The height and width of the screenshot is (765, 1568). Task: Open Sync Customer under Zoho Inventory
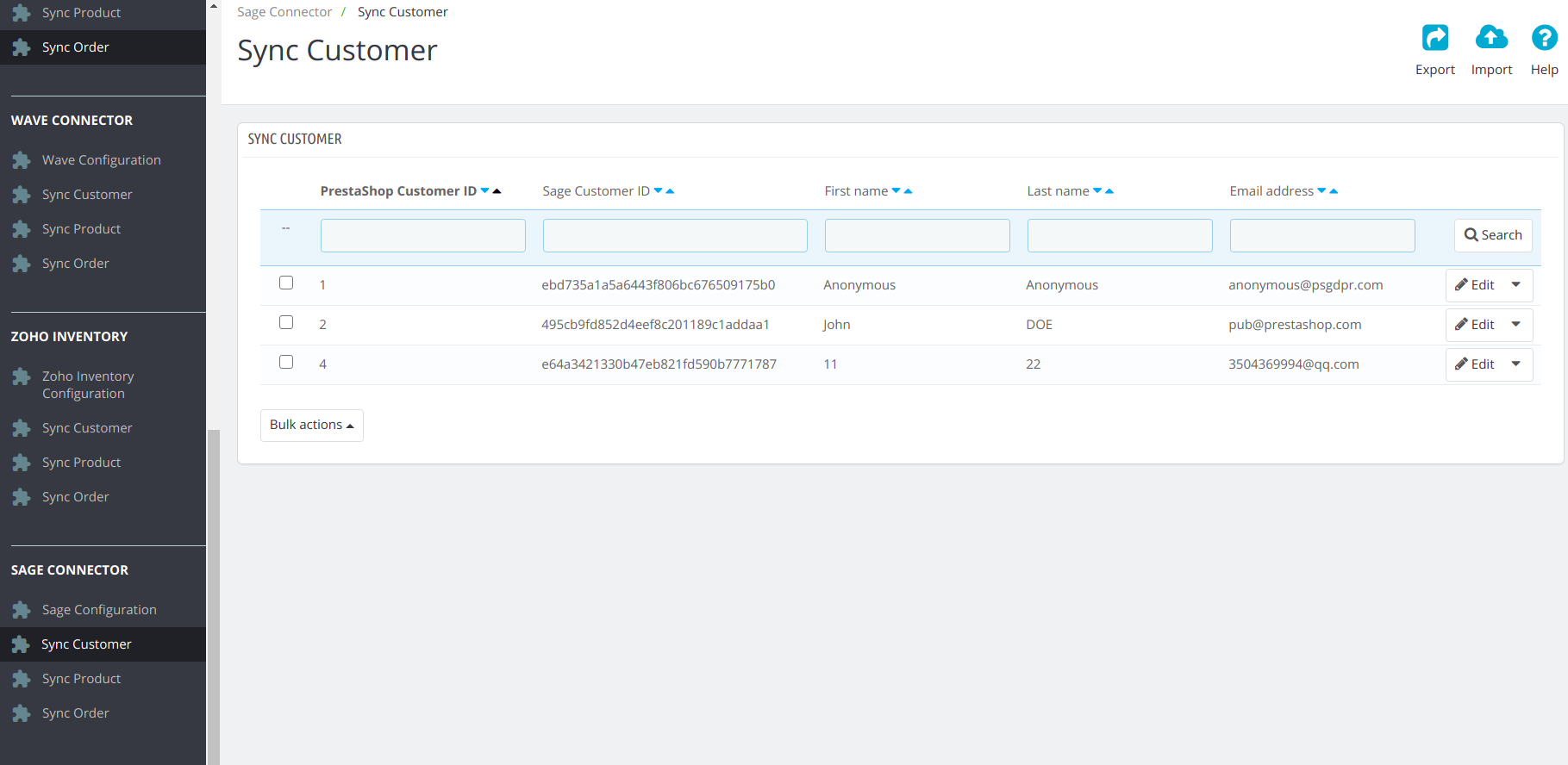(87, 428)
